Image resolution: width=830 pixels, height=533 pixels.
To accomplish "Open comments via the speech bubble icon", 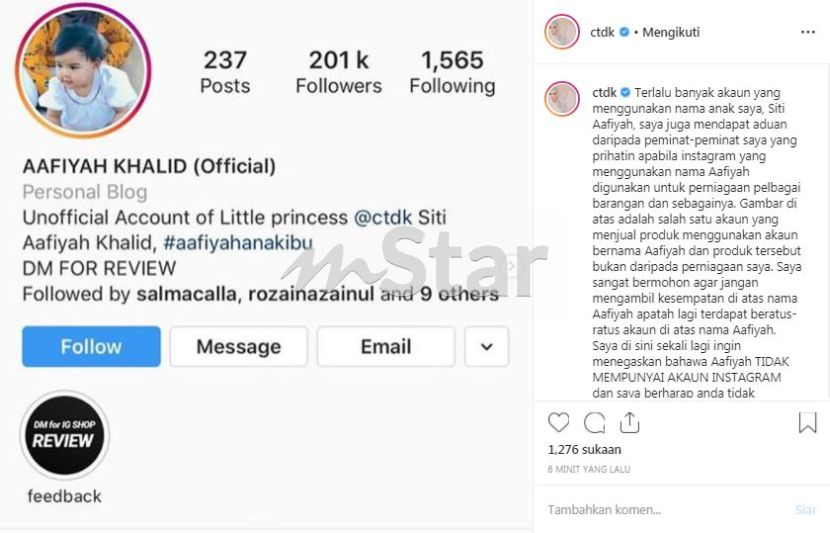I will coord(594,423).
